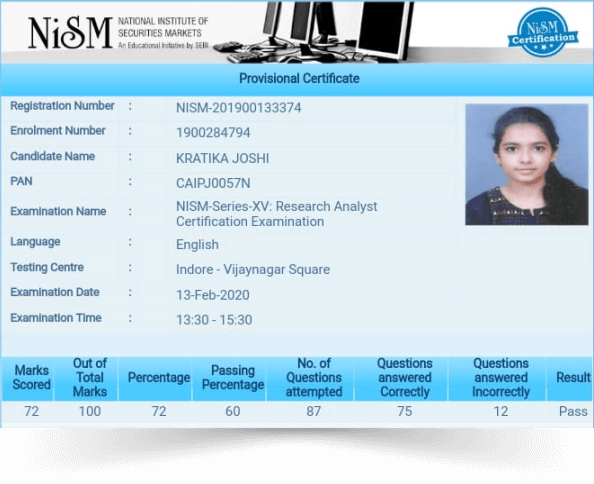This screenshot has width=594, height=484.
Task: Click the Examination Time label
Action: coord(56,318)
